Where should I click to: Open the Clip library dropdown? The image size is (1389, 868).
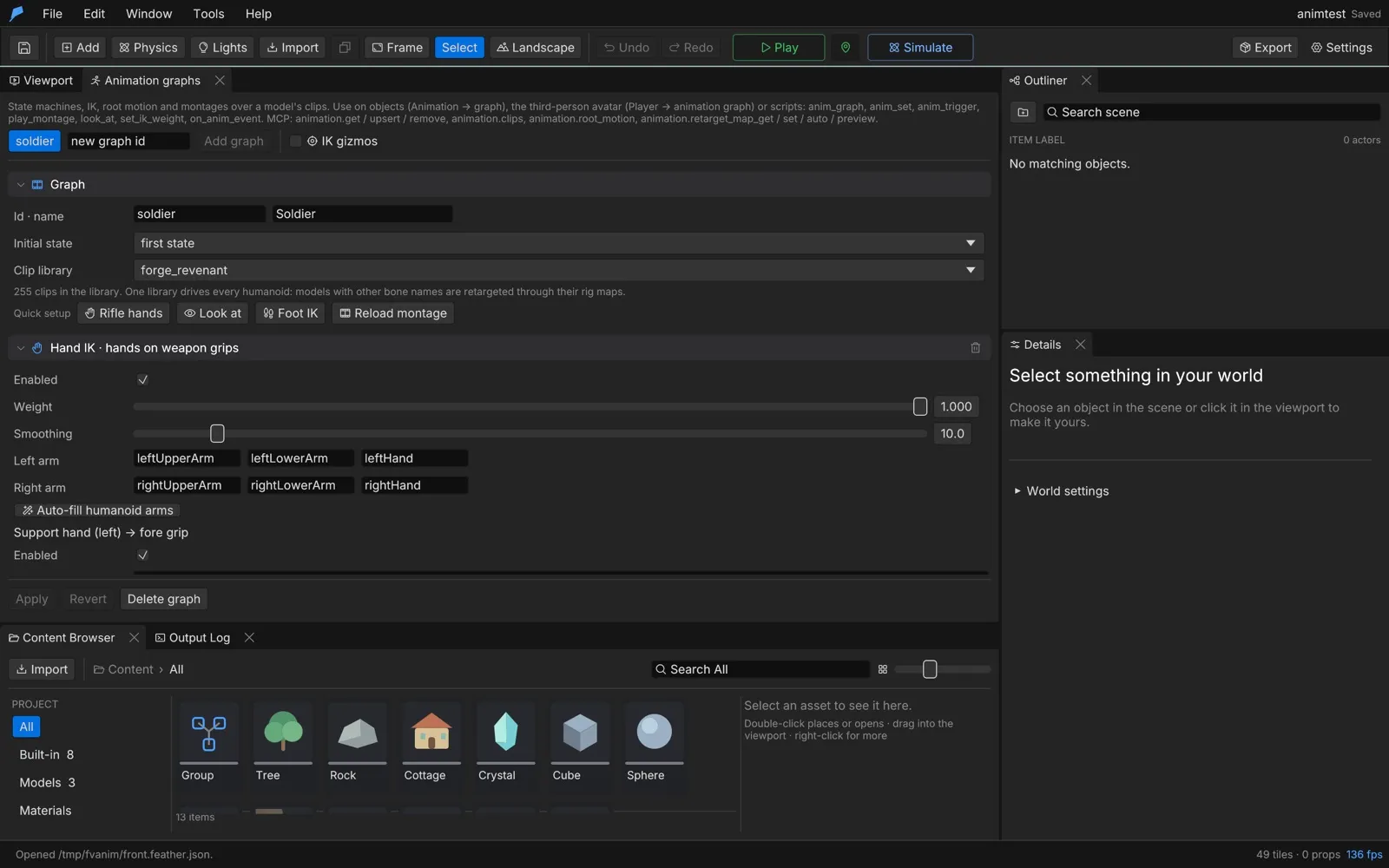click(558, 270)
